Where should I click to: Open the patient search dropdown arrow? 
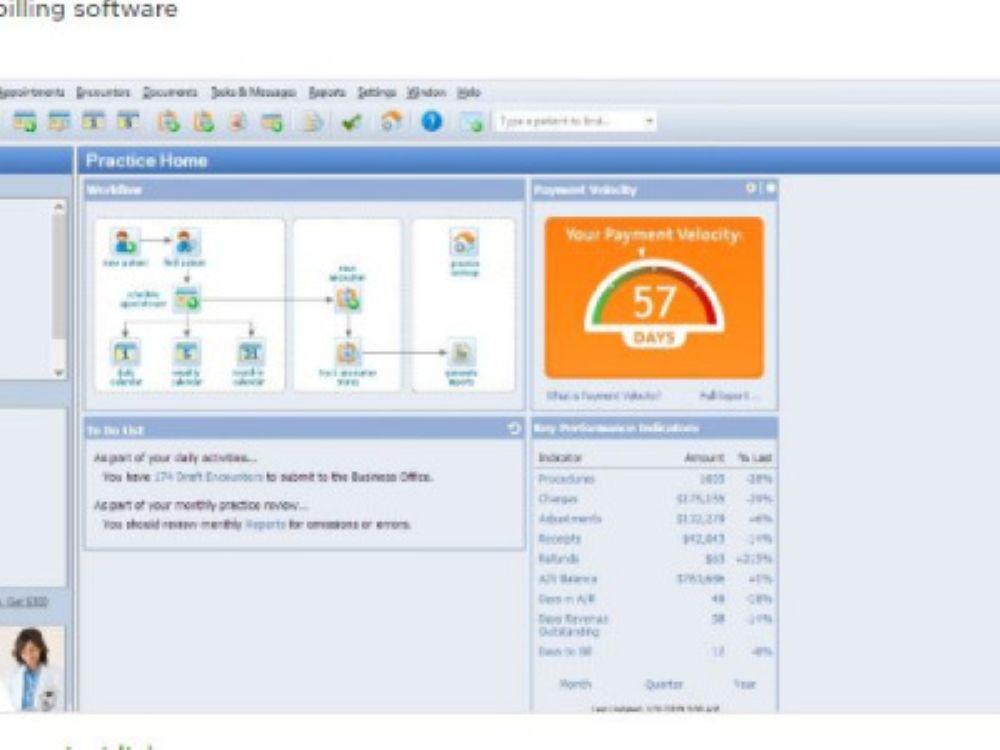(649, 121)
